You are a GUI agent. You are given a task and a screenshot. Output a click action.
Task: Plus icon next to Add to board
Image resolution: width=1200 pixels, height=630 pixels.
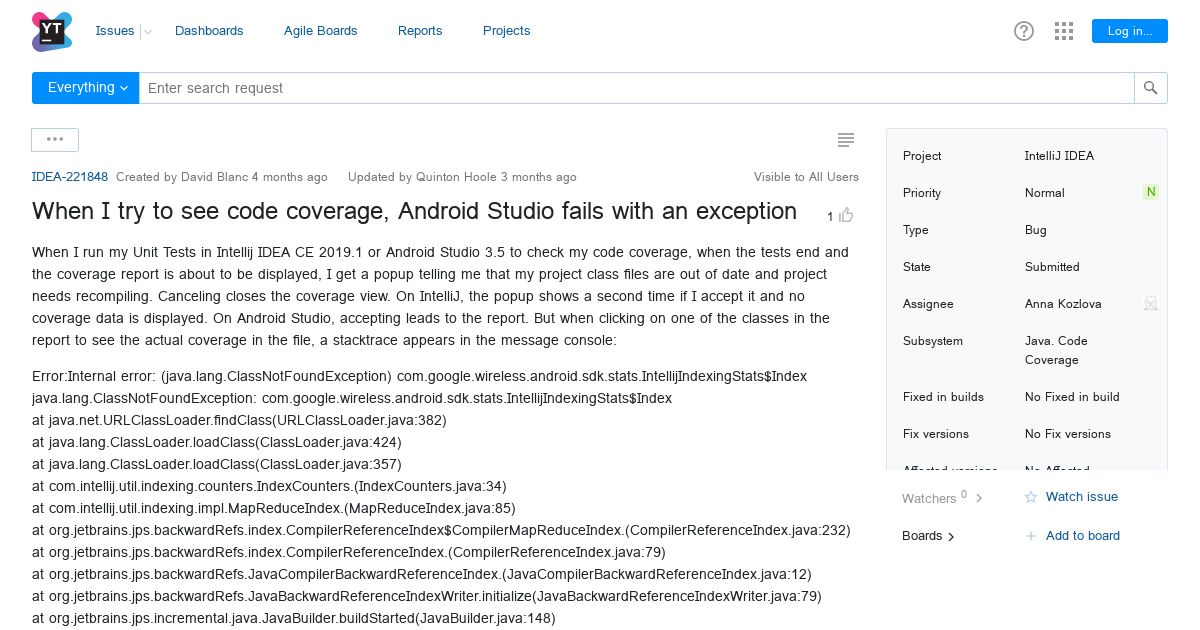pos(1031,536)
